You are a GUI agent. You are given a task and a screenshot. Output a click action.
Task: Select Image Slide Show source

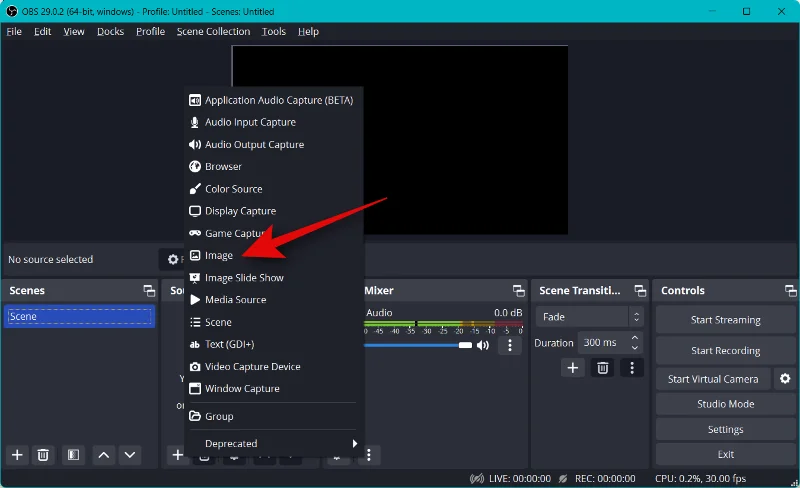click(273, 278)
